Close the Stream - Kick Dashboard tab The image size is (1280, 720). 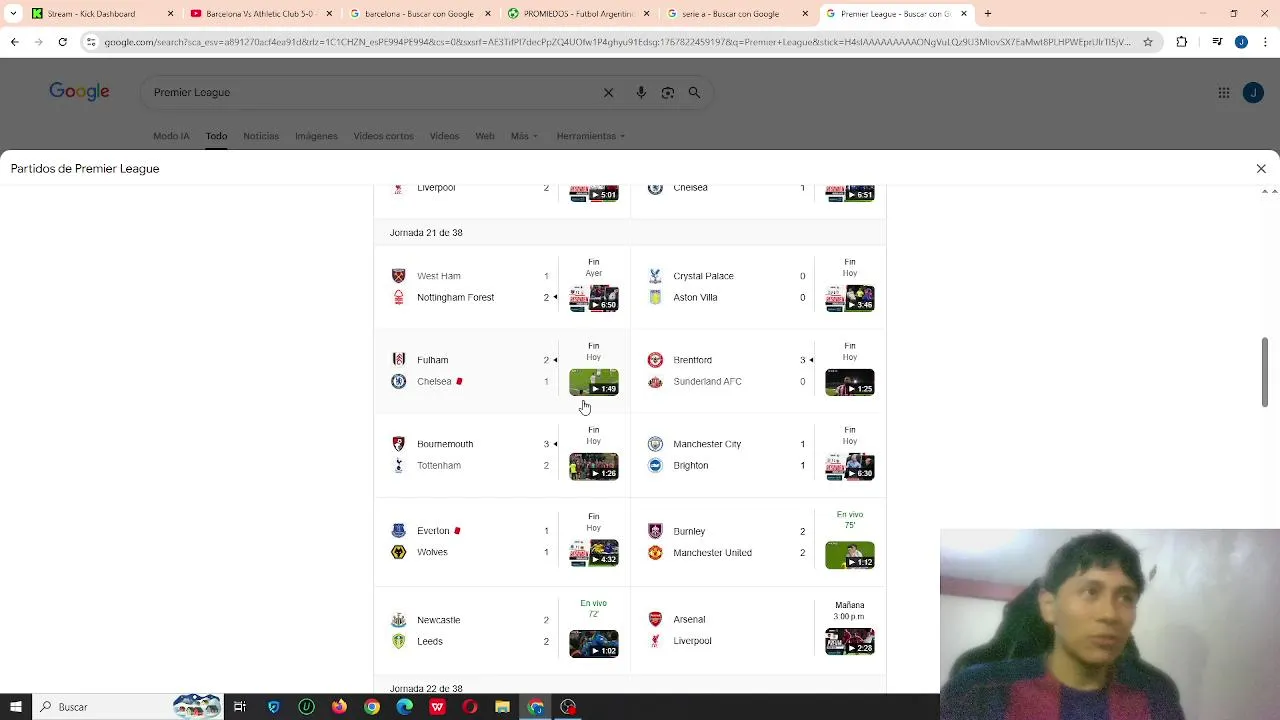point(170,14)
